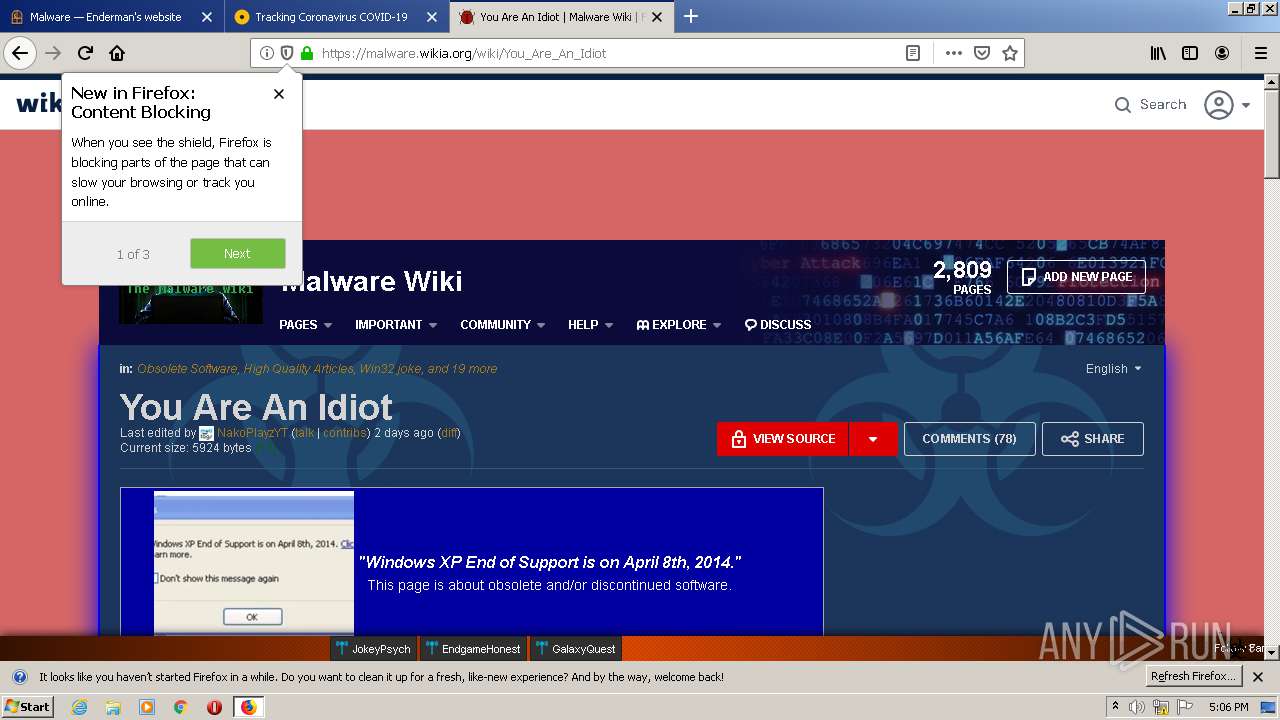Click the SHARE button
The image size is (1280, 720).
click(1093, 439)
